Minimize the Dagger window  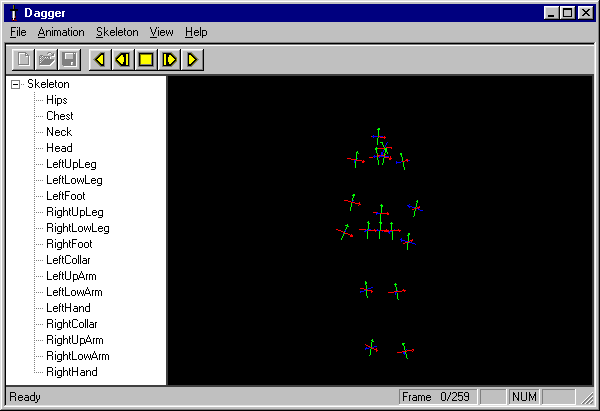tap(551, 13)
